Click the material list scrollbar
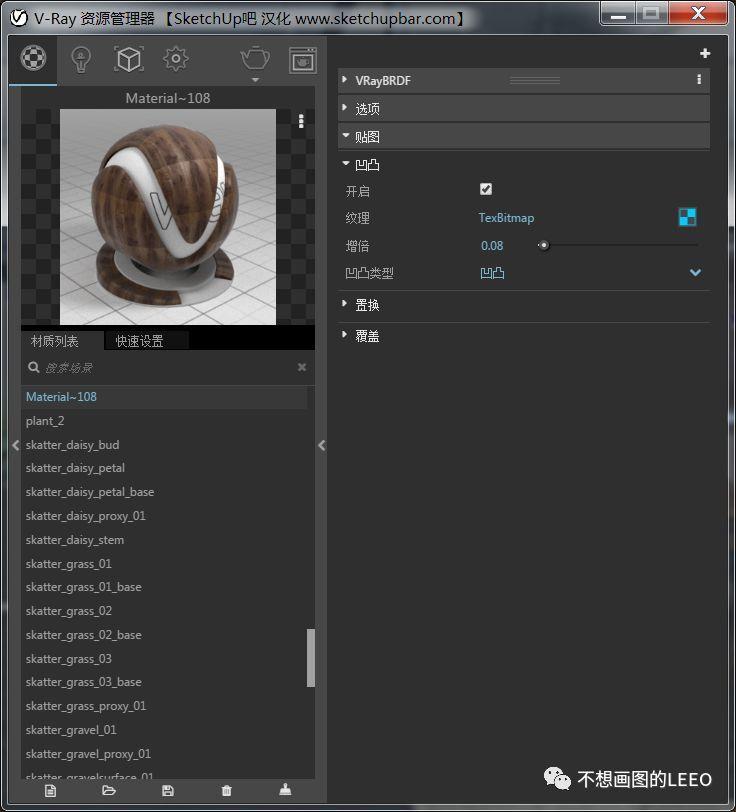 [x=311, y=658]
